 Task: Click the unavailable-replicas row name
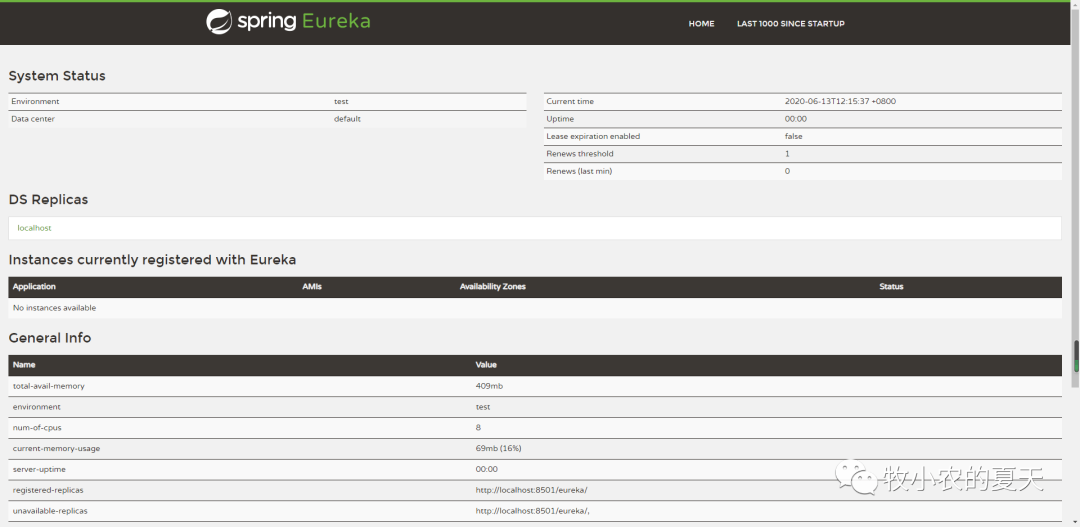[x=50, y=510]
